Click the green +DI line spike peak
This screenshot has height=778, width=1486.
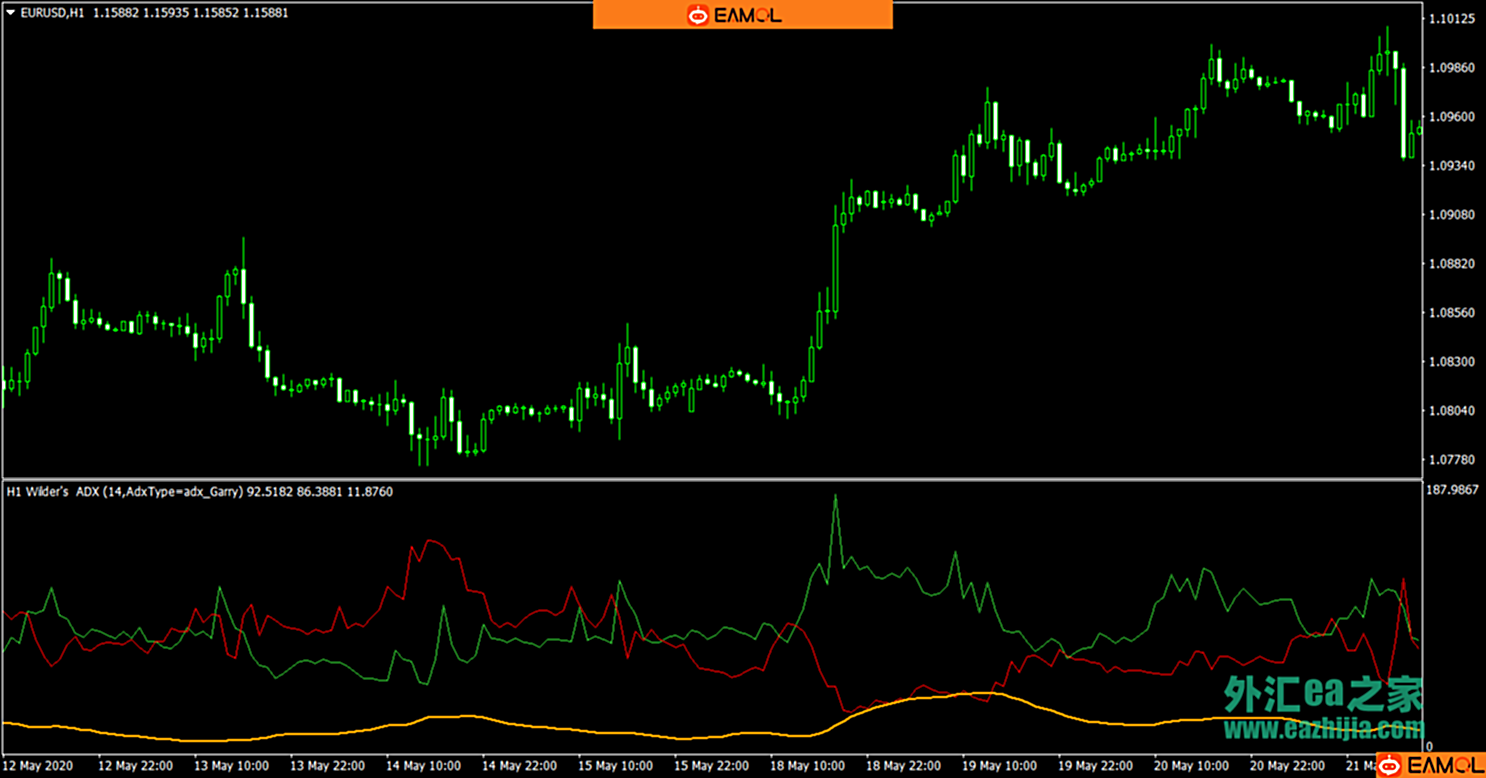pos(836,497)
